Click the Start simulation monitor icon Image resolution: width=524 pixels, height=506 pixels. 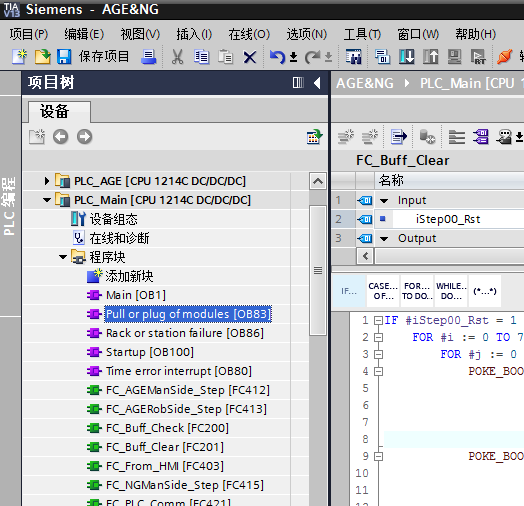454,56
